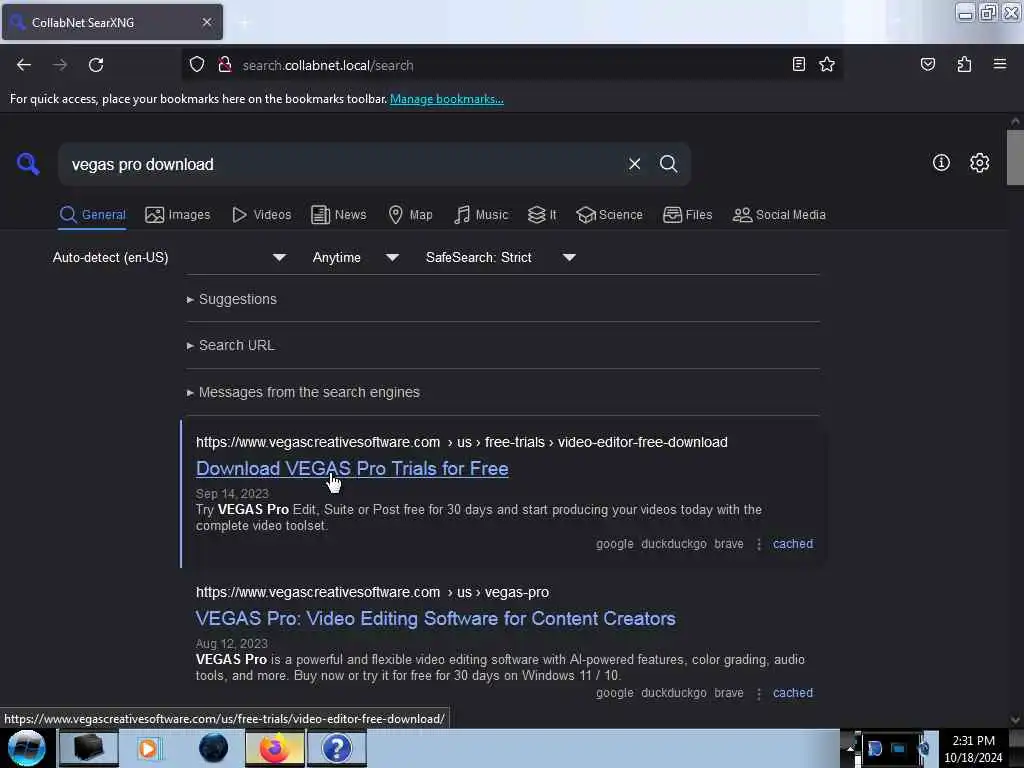Open the Anytime time range dropdown

tap(356, 257)
